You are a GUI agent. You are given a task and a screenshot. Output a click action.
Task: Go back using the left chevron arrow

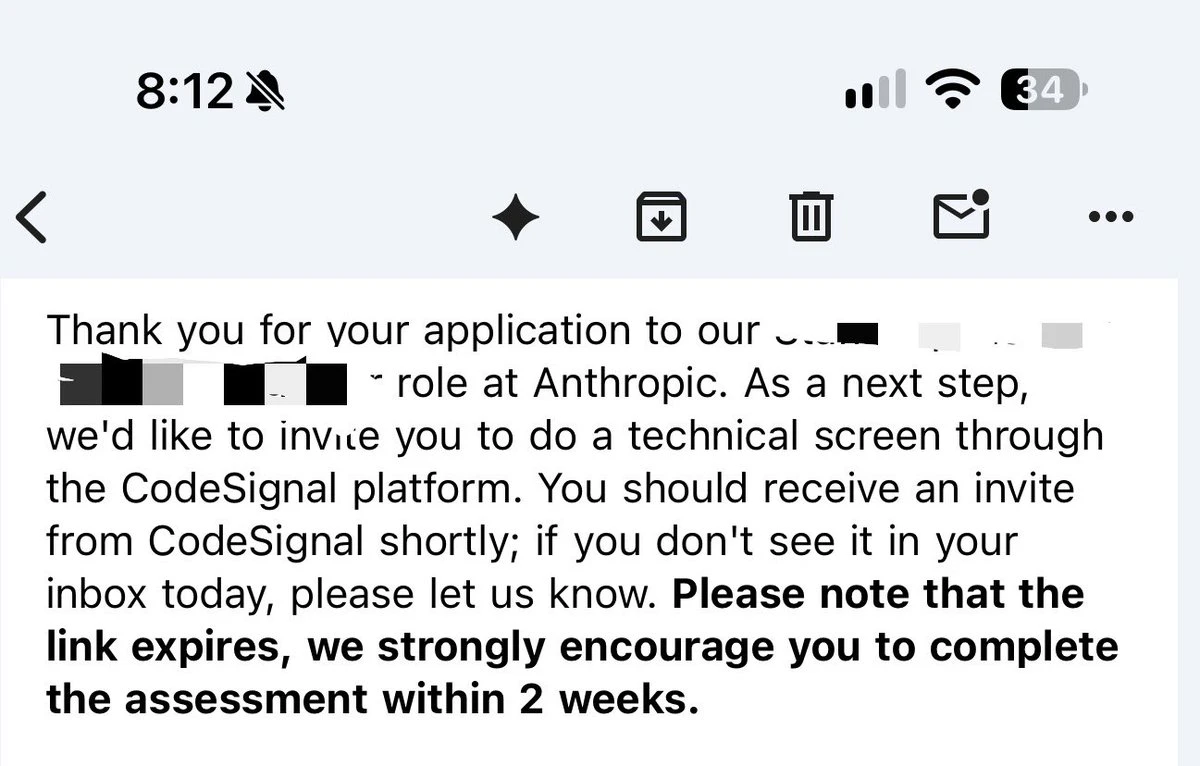(32, 217)
